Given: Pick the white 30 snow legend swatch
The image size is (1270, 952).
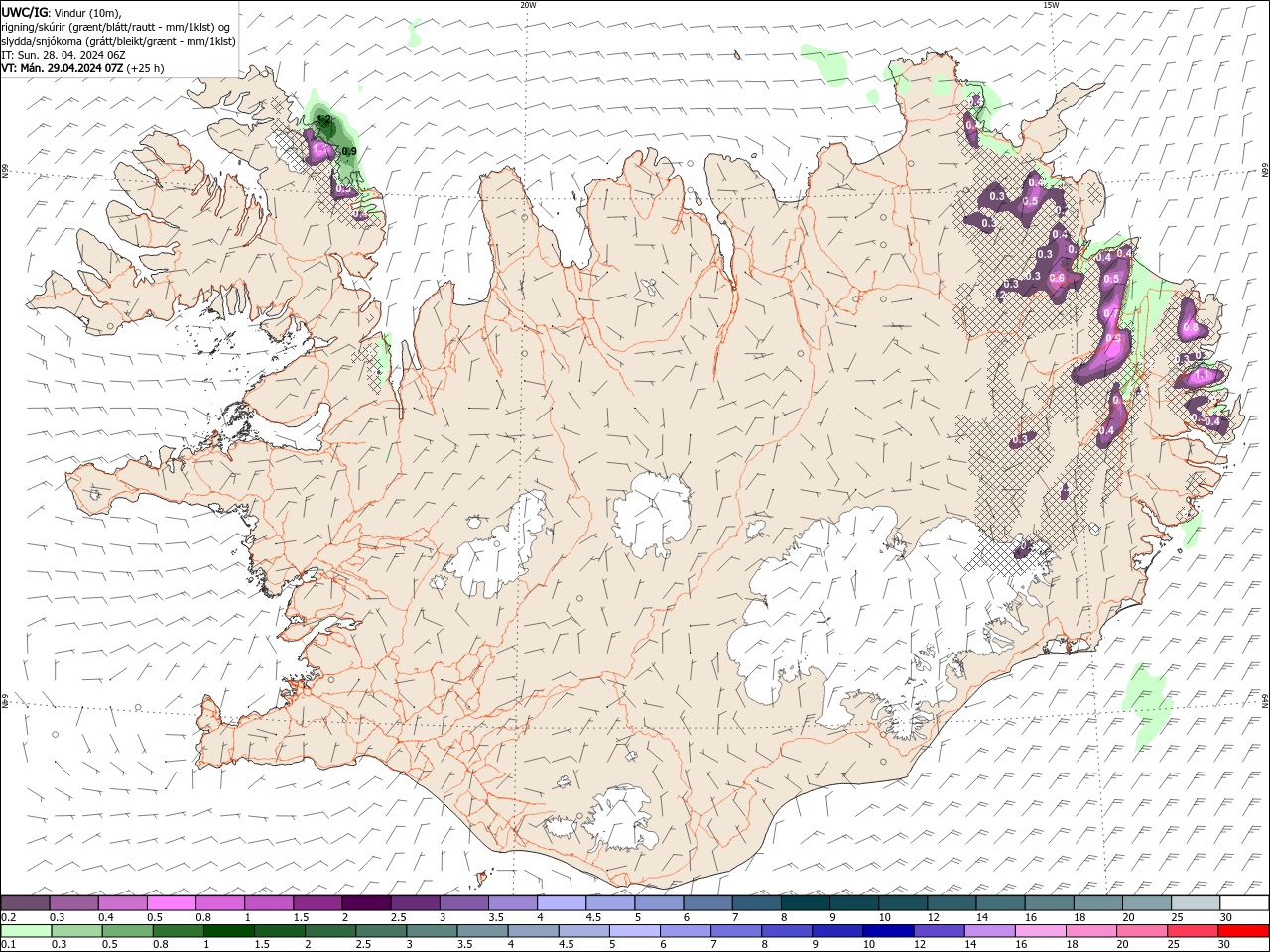Looking at the screenshot, I should point(1244,903).
